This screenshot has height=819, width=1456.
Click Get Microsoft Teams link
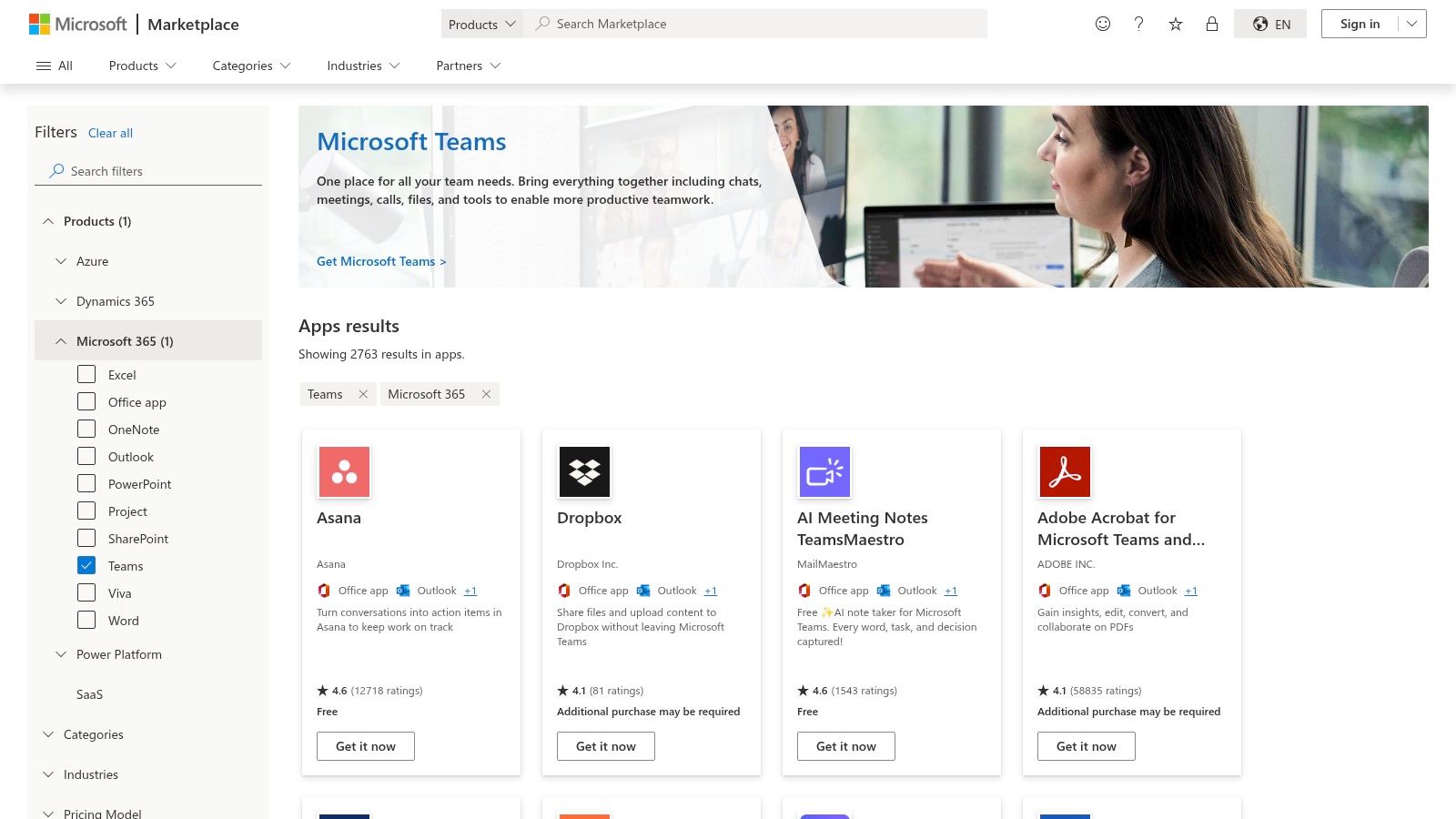[x=380, y=261]
